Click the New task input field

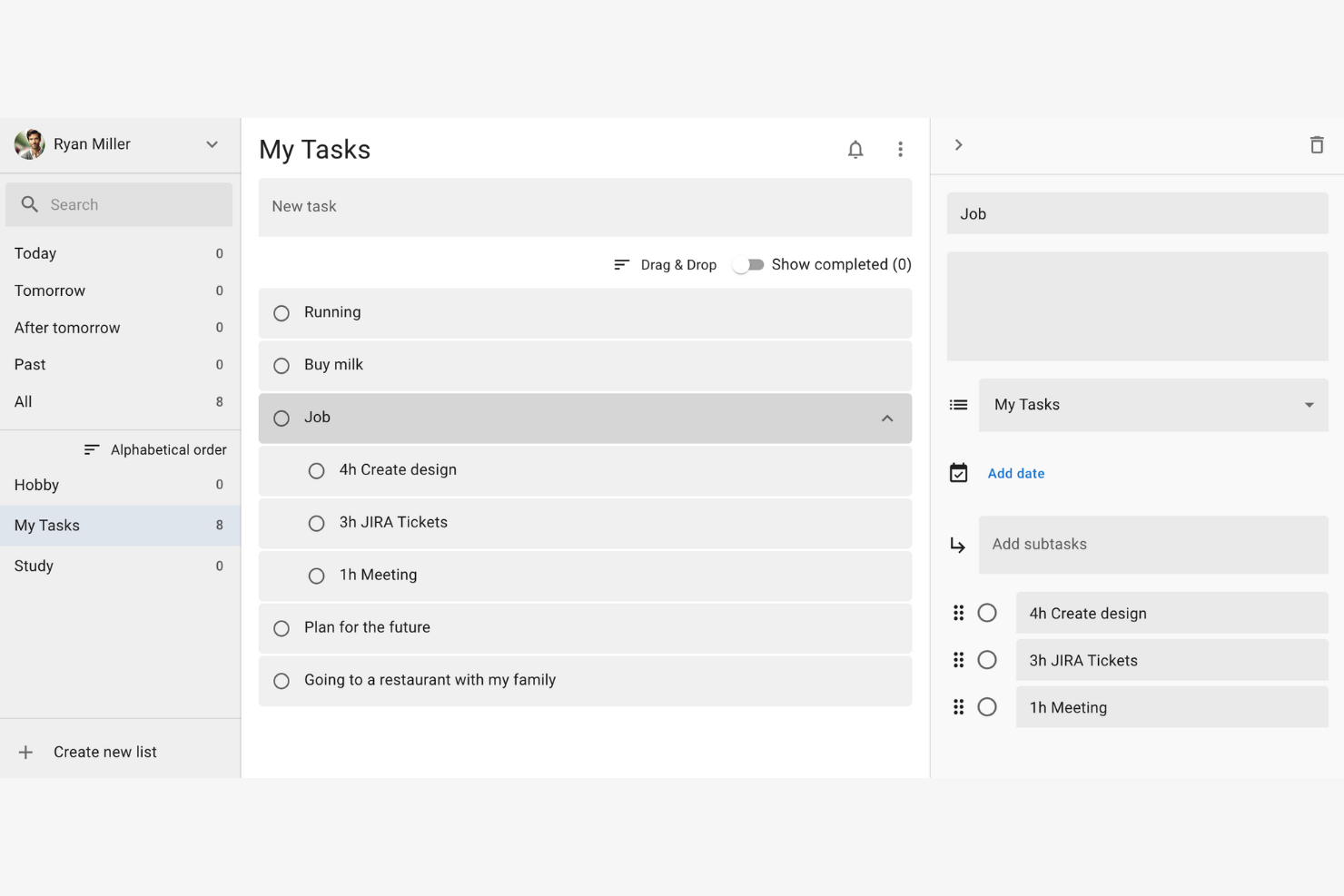coord(585,207)
